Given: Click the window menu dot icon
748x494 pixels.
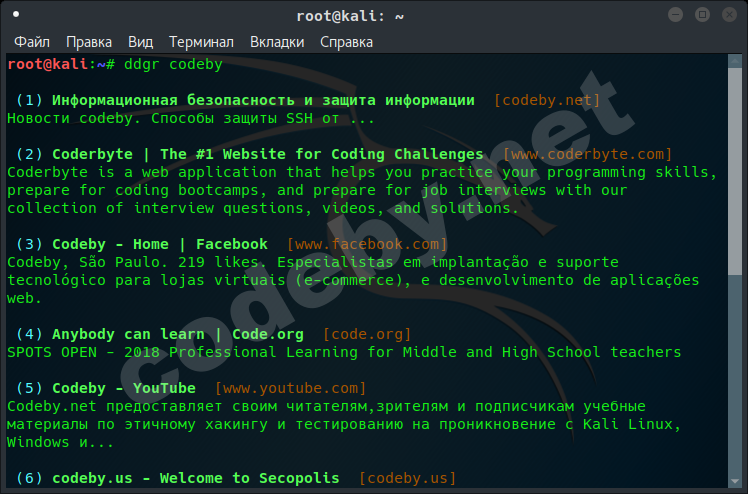Looking at the screenshot, I should pos(16,15).
